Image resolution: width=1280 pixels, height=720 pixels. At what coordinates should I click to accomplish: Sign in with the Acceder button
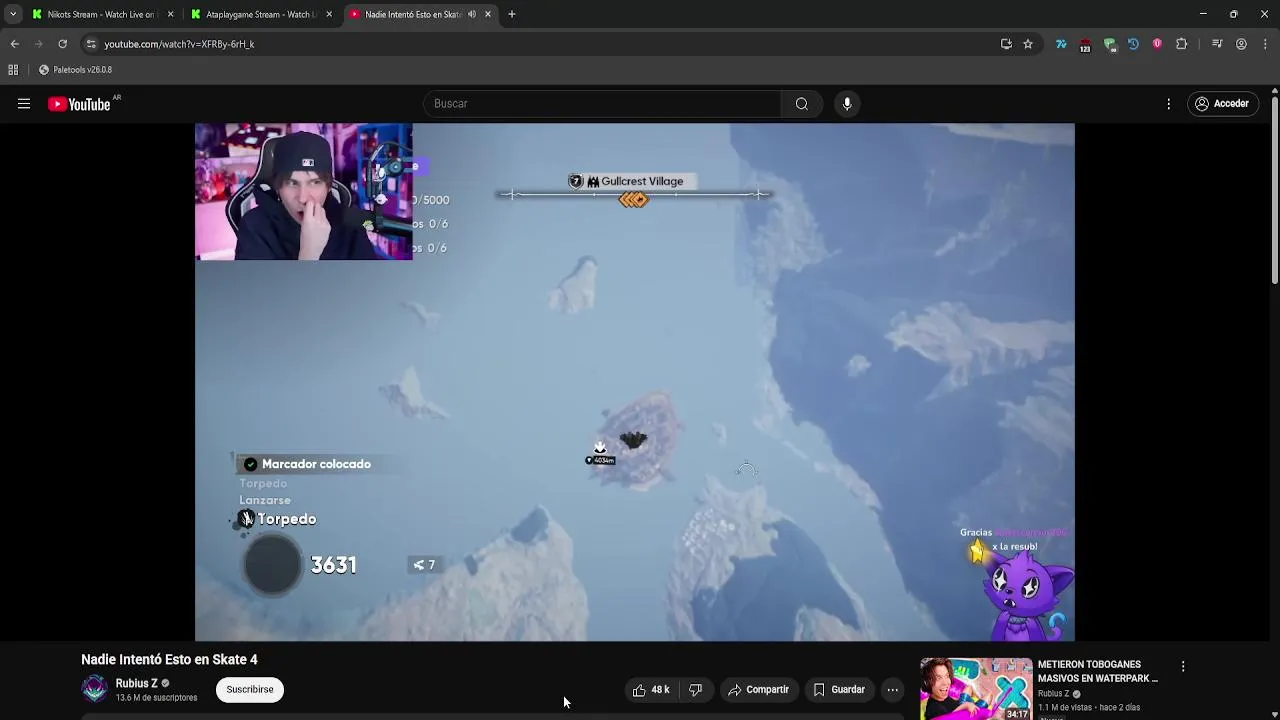point(1222,104)
